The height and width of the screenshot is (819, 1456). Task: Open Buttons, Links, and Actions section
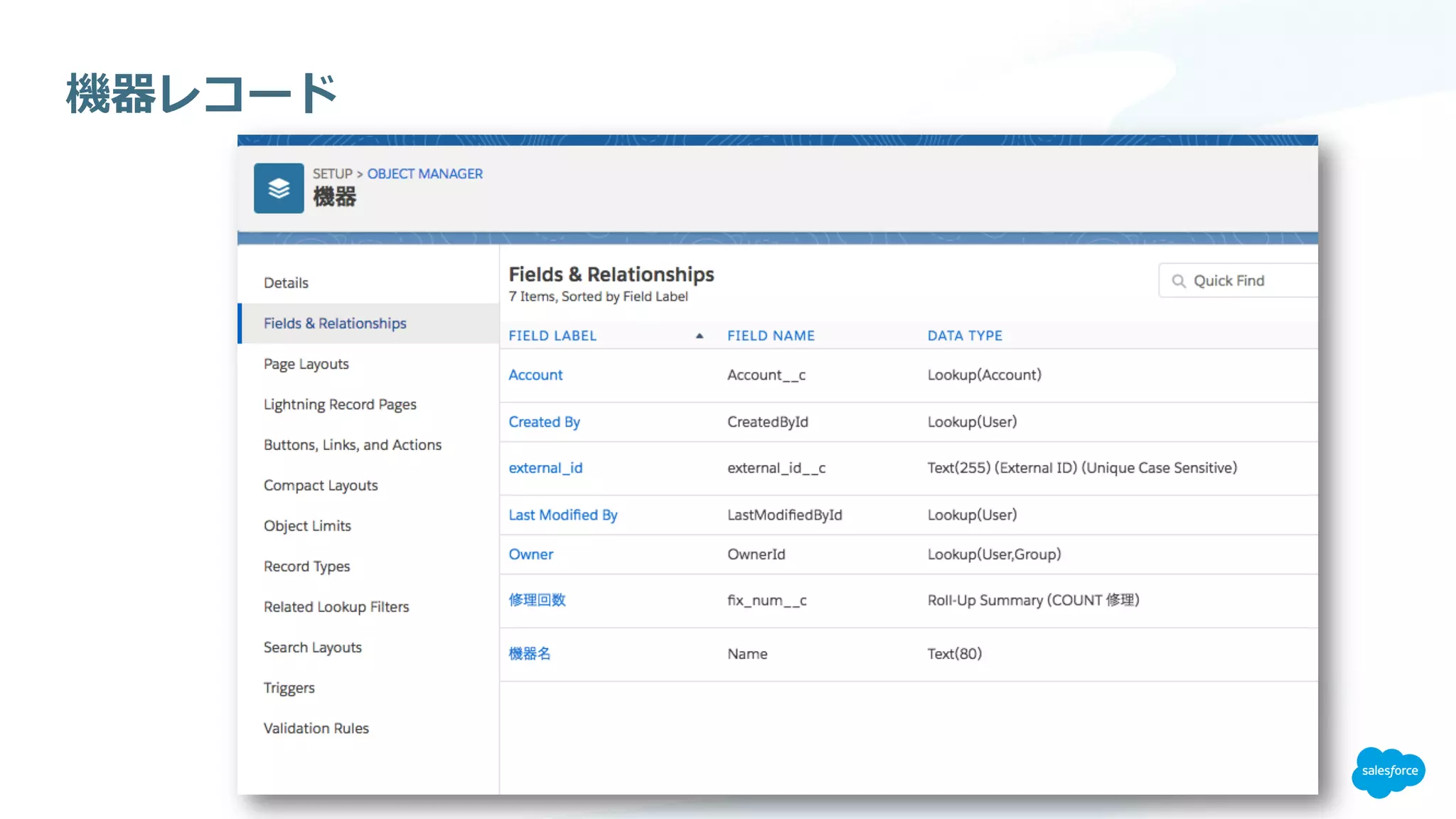tap(353, 445)
